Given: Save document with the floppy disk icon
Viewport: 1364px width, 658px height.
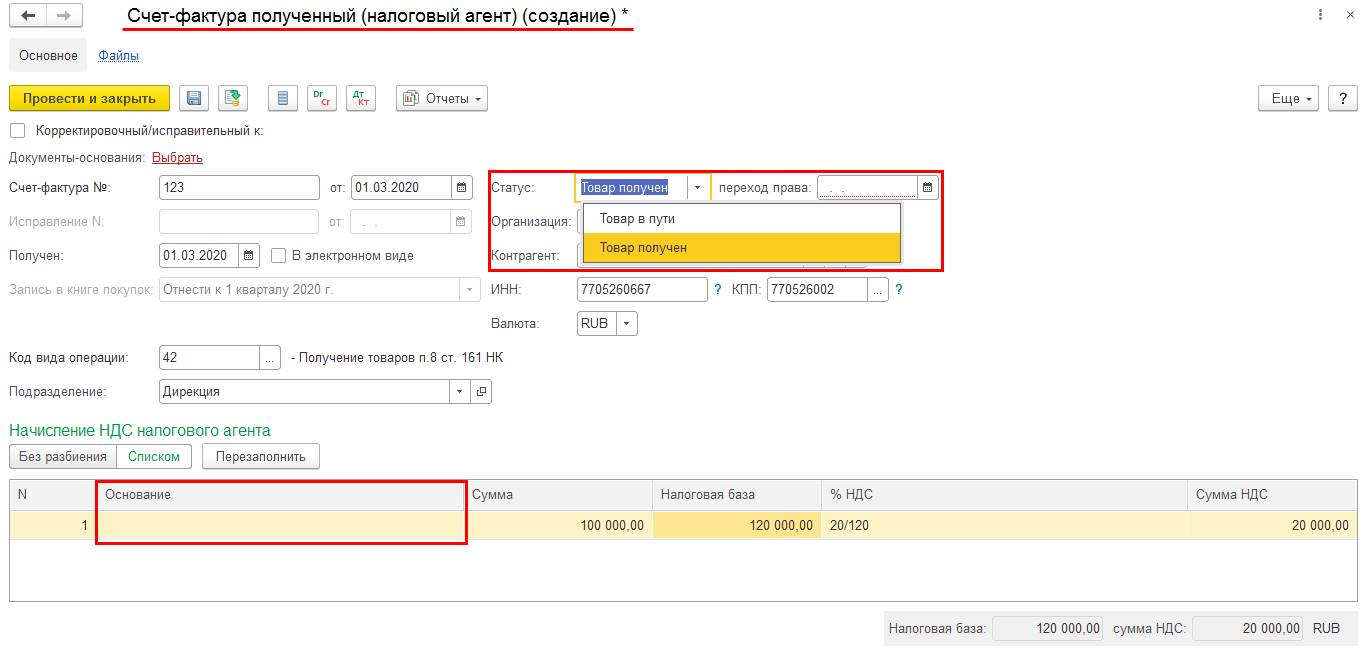Looking at the screenshot, I should click(195, 98).
